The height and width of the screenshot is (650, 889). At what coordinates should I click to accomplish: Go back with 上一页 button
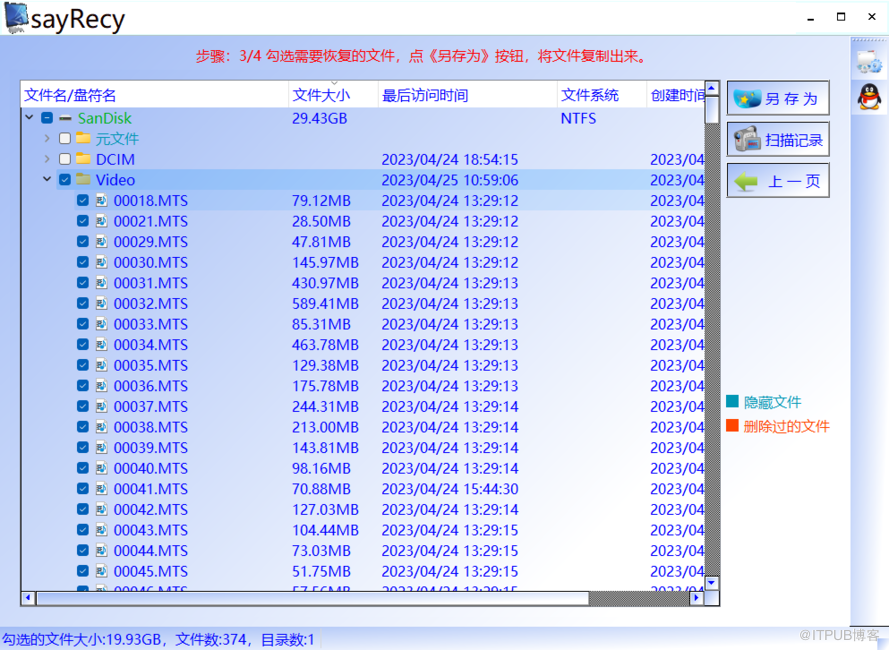click(778, 181)
